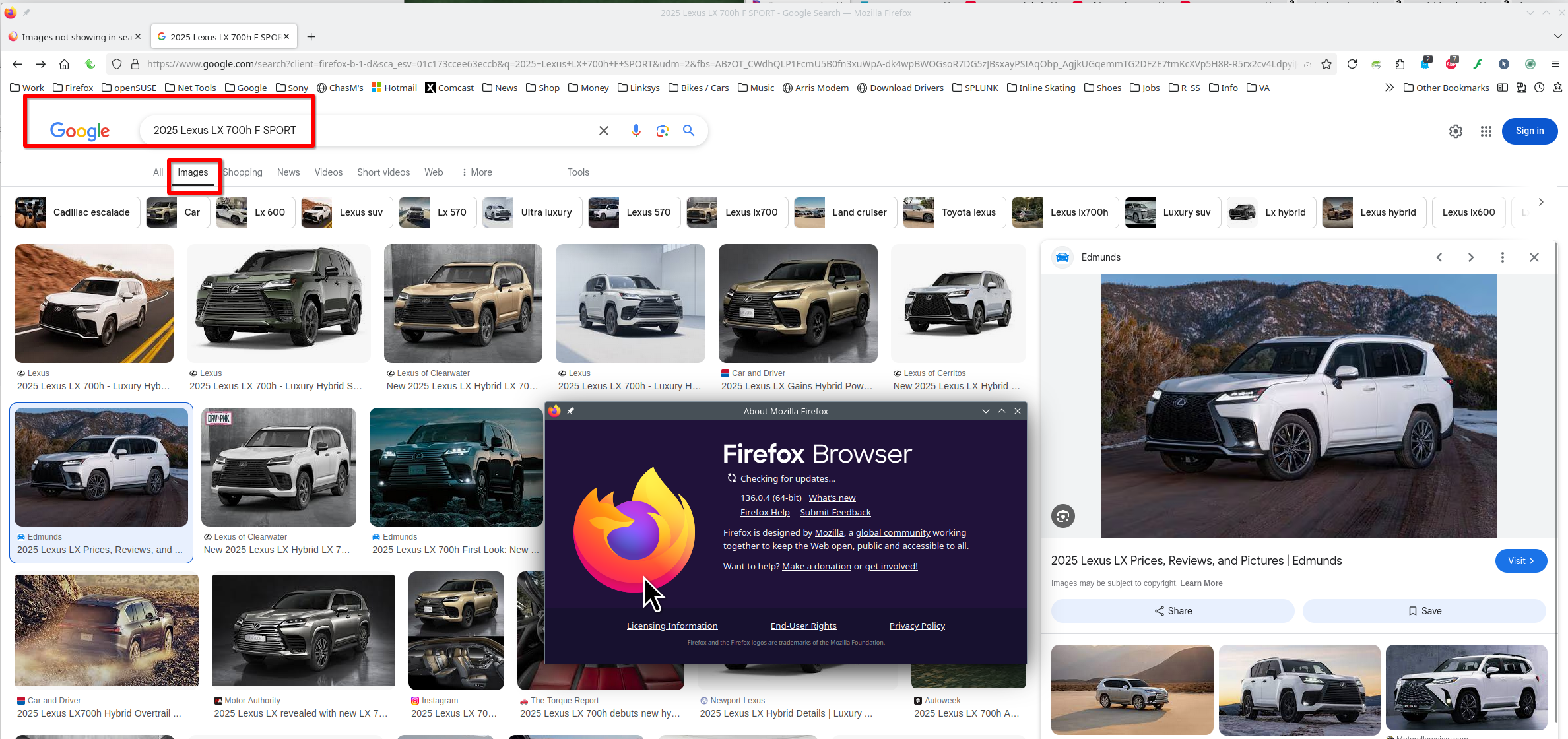The width and height of the screenshot is (1568, 739).
Task: Open the Hotmail bookmark
Action: 394,88
